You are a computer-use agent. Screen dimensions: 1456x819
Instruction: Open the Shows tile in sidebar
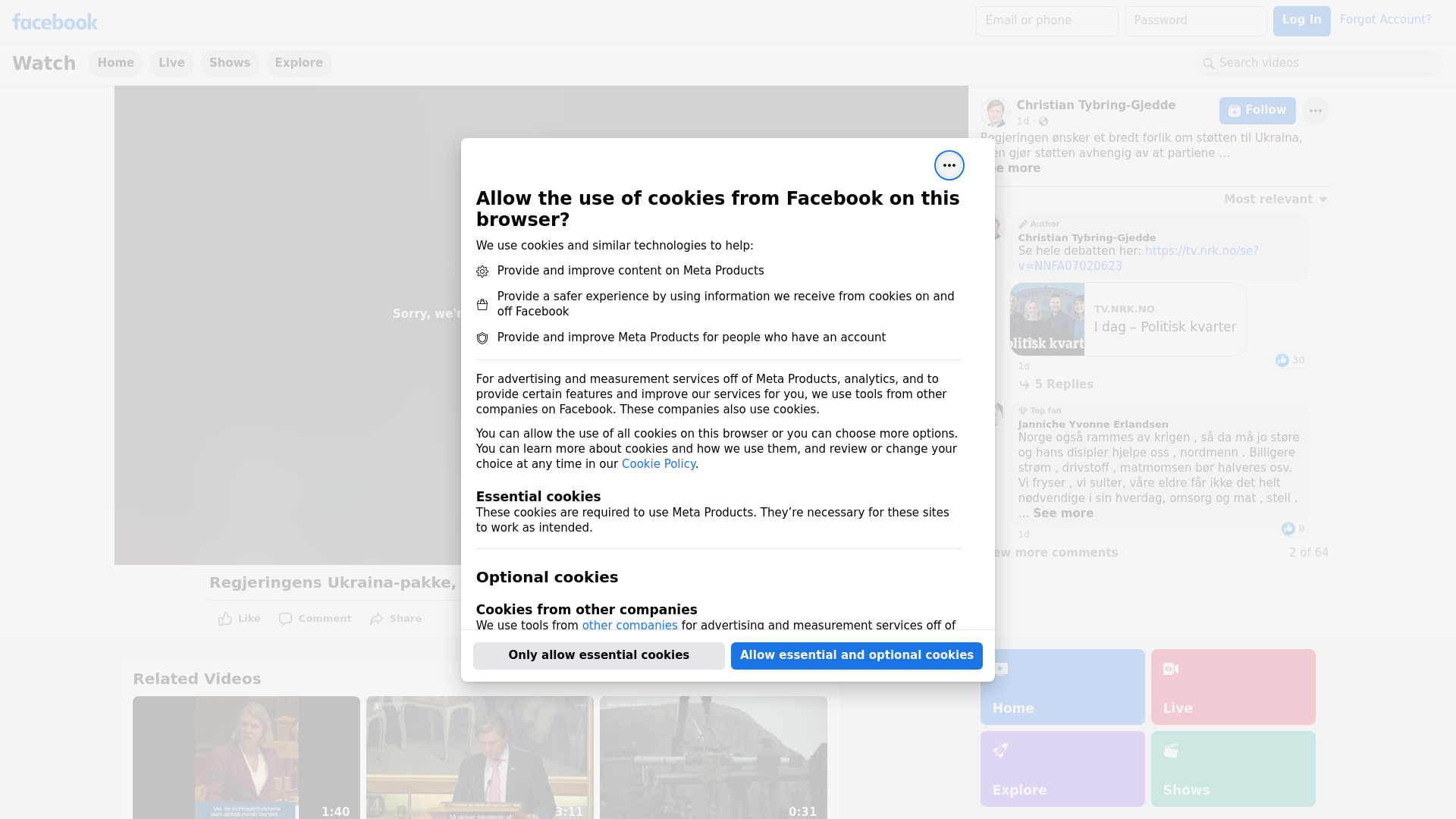pyautogui.click(x=1233, y=769)
